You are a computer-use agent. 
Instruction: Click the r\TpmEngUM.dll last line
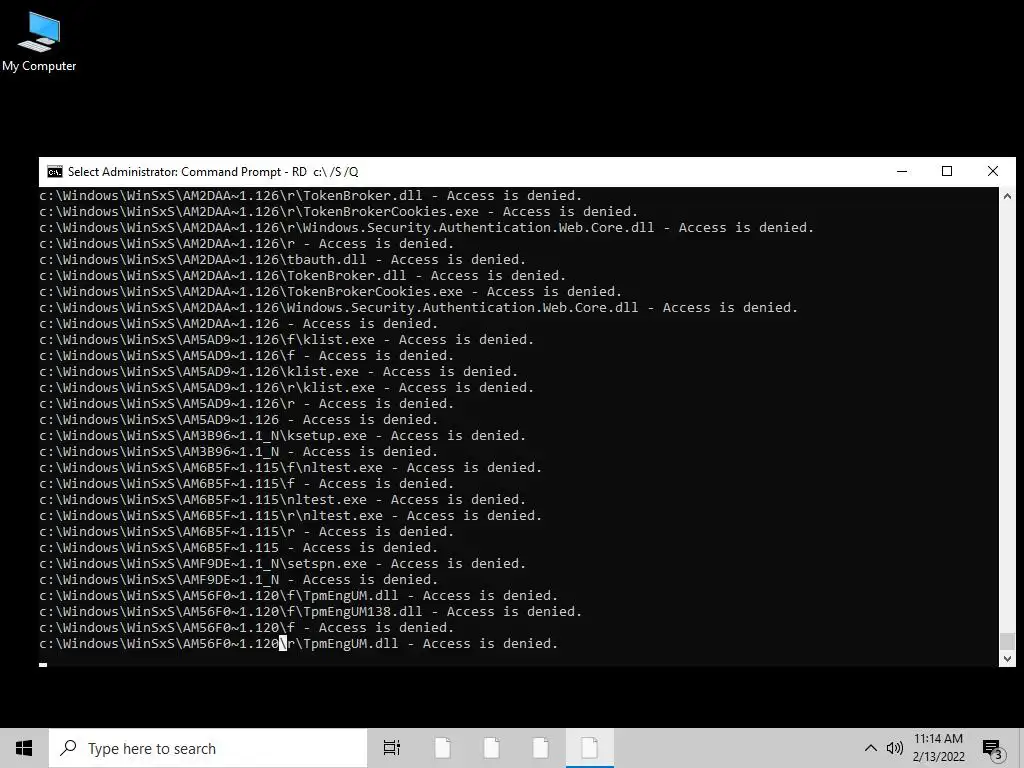coord(298,644)
